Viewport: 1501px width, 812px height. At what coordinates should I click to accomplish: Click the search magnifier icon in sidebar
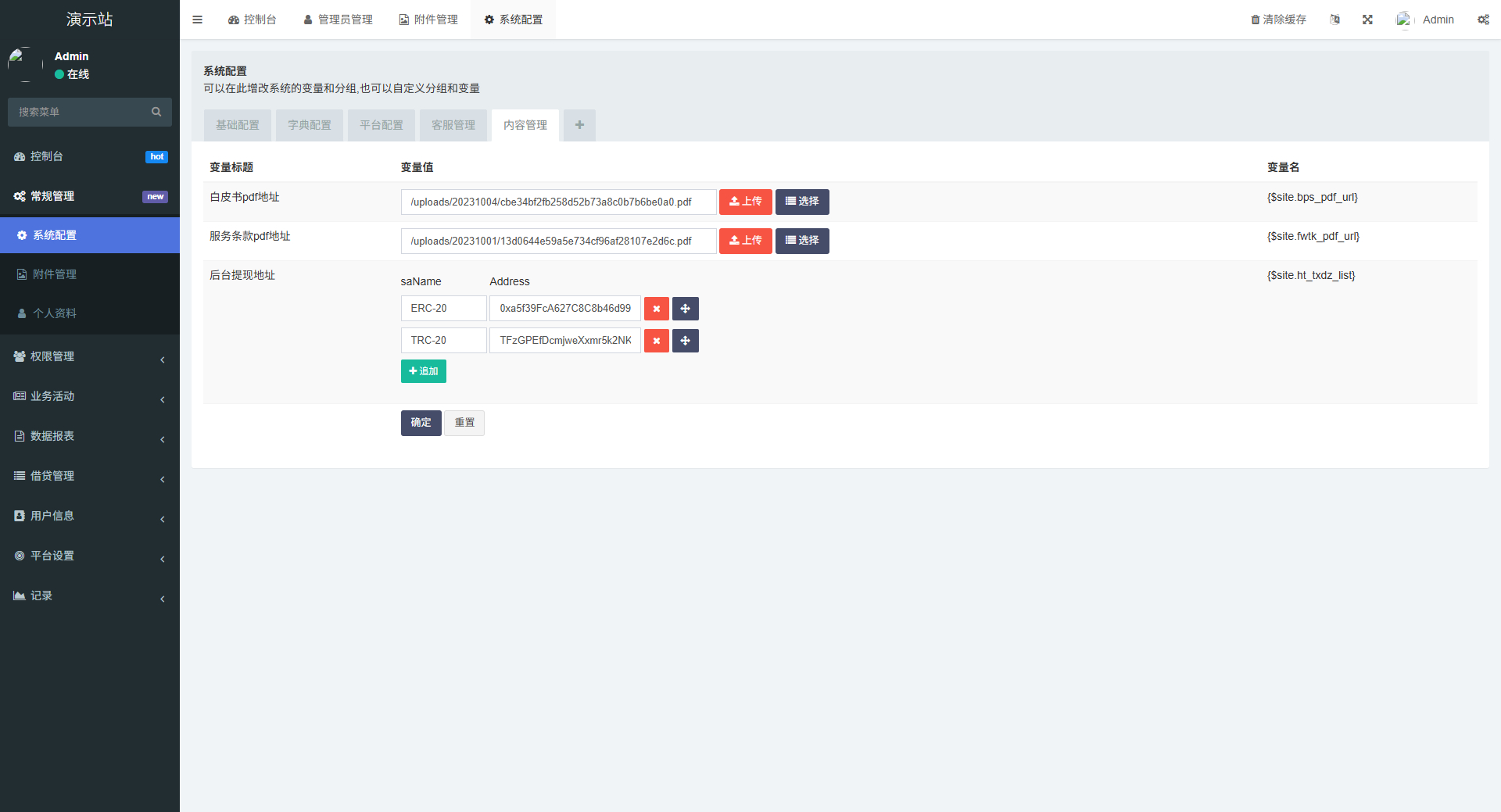[x=156, y=112]
